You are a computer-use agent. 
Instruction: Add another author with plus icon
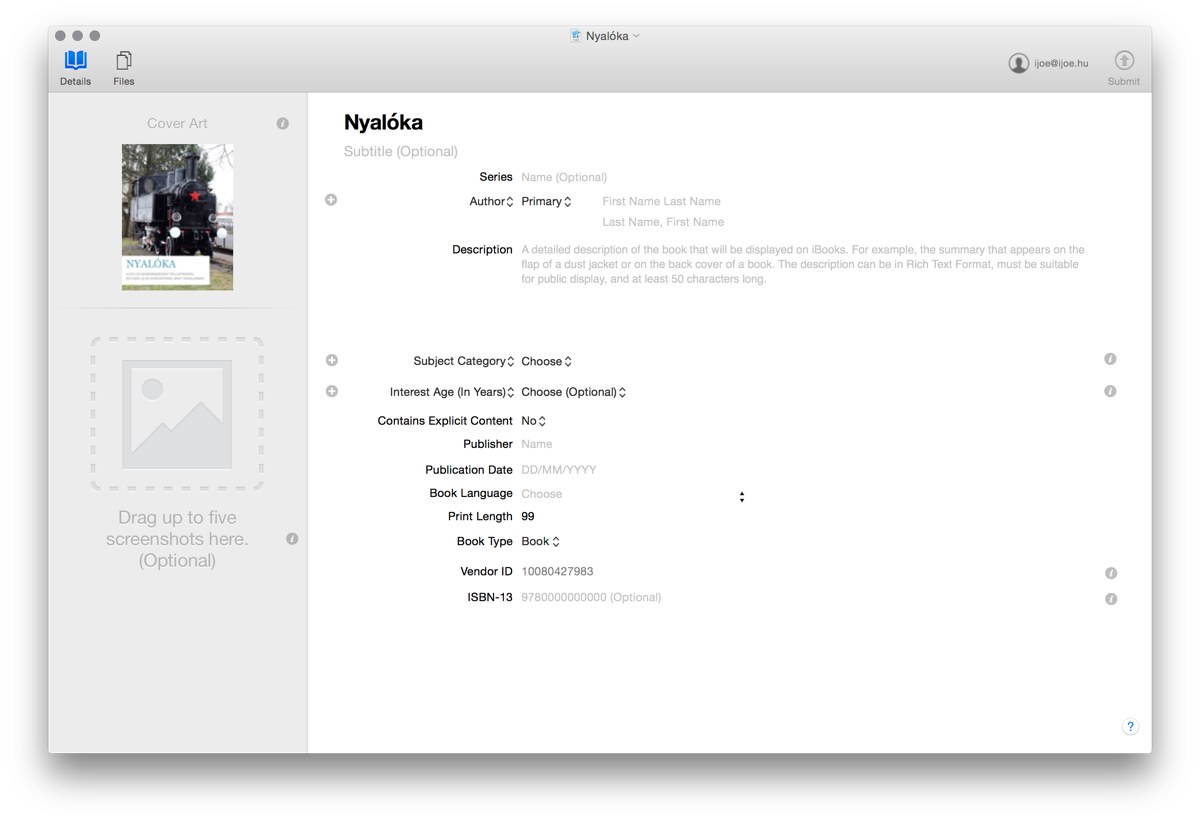point(331,200)
